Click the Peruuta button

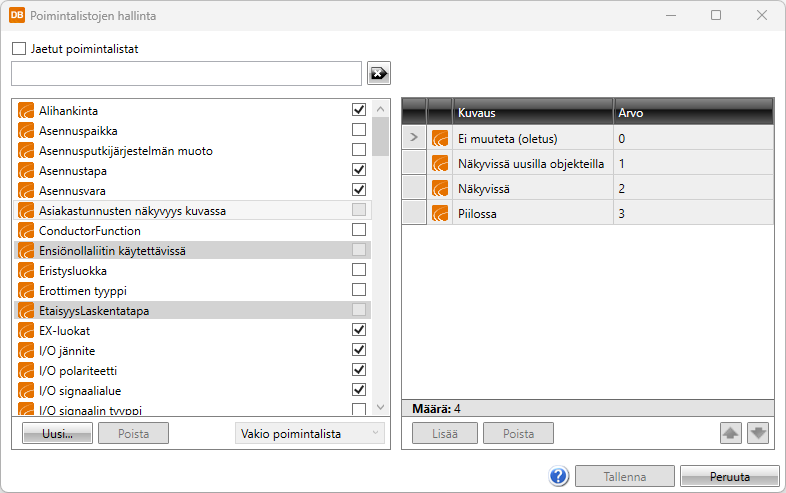[x=728, y=477]
